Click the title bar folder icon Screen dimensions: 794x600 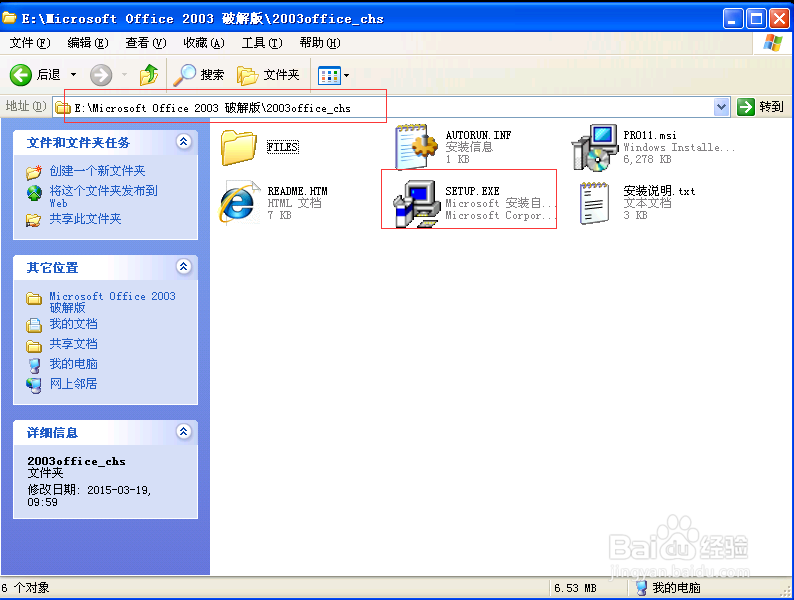click(9, 18)
